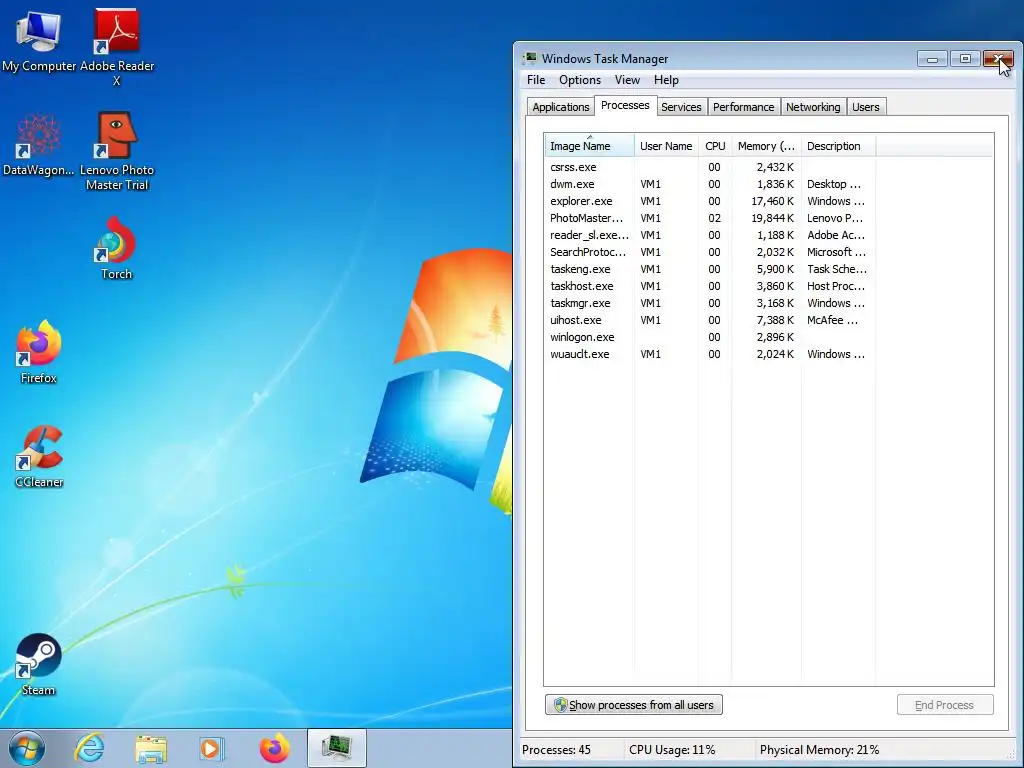Image resolution: width=1024 pixels, height=768 pixels.
Task: Open the Options menu
Action: coord(579,80)
